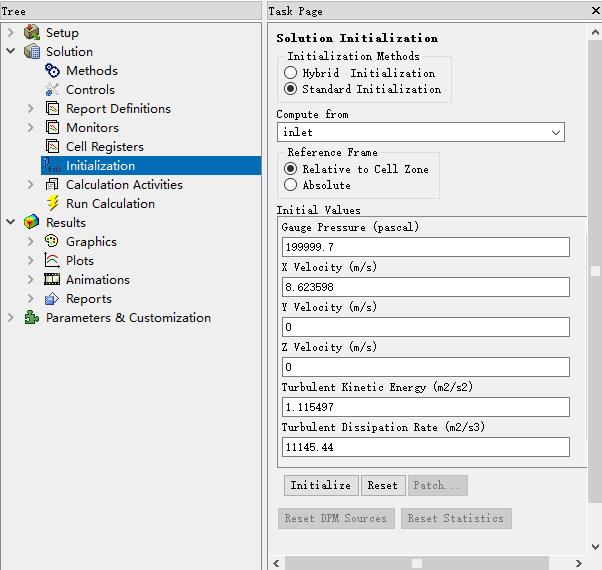Click Reset DPM Sources button
602x570 pixels.
(x=336, y=518)
